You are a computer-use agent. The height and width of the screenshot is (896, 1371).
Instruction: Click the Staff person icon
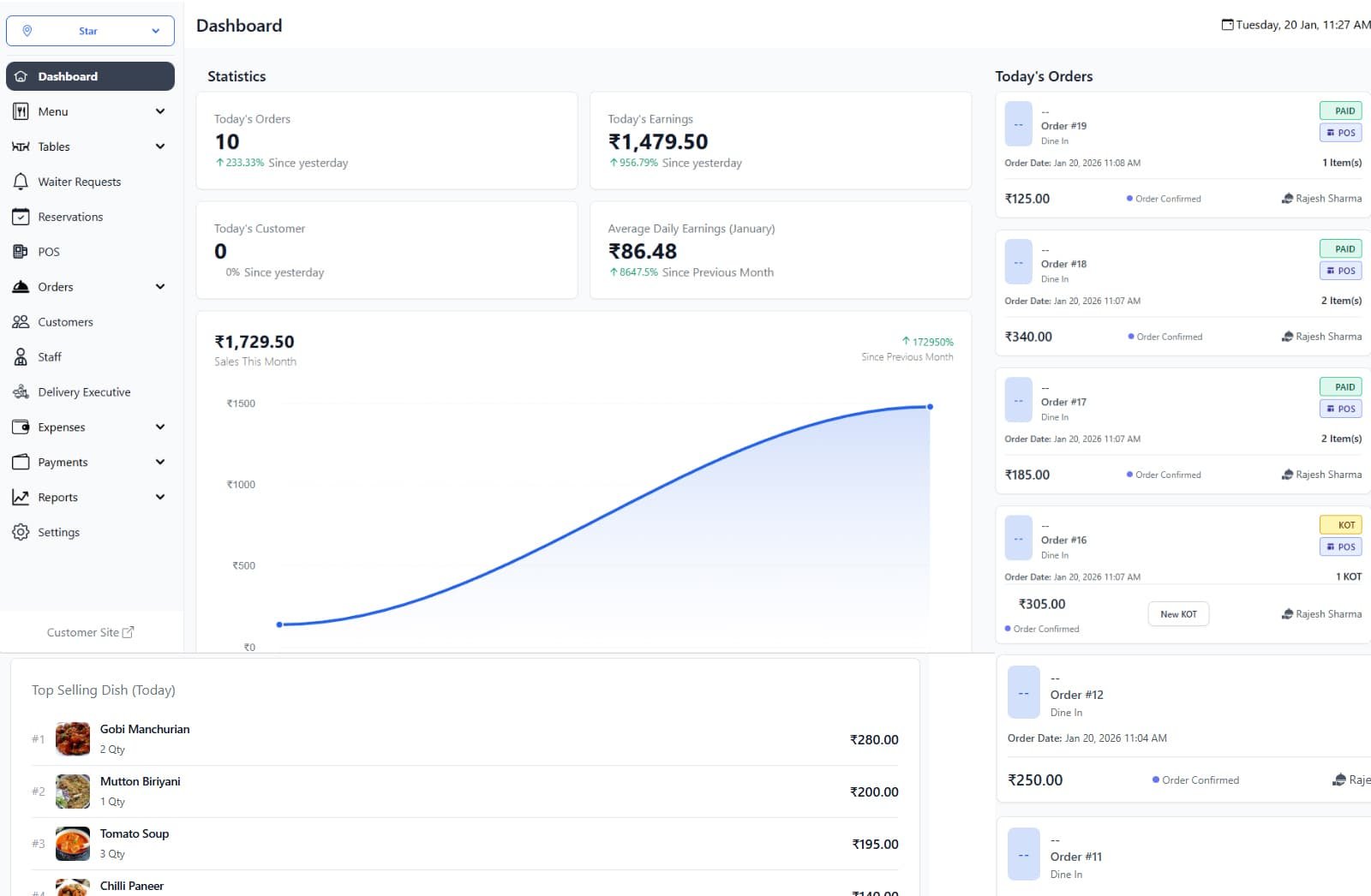point(21,357)
